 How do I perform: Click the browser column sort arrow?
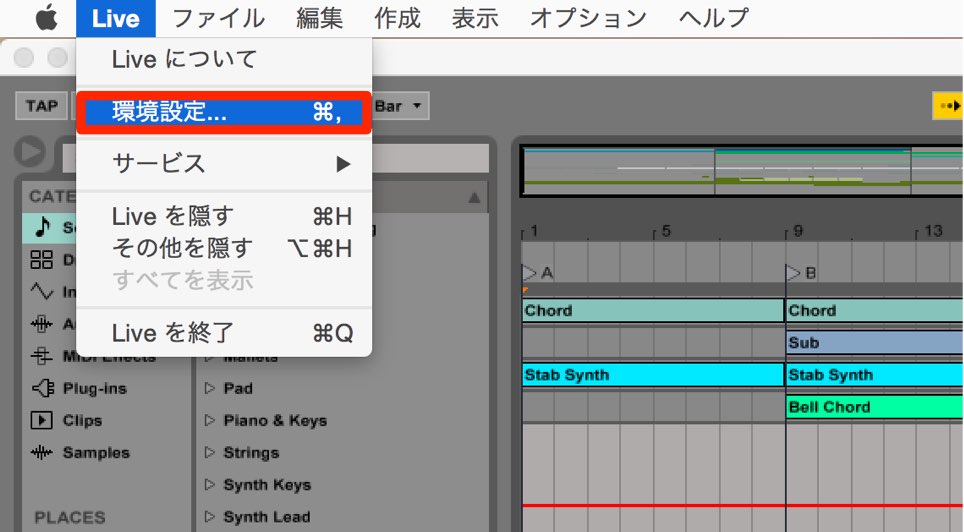[x=474, y=197]
